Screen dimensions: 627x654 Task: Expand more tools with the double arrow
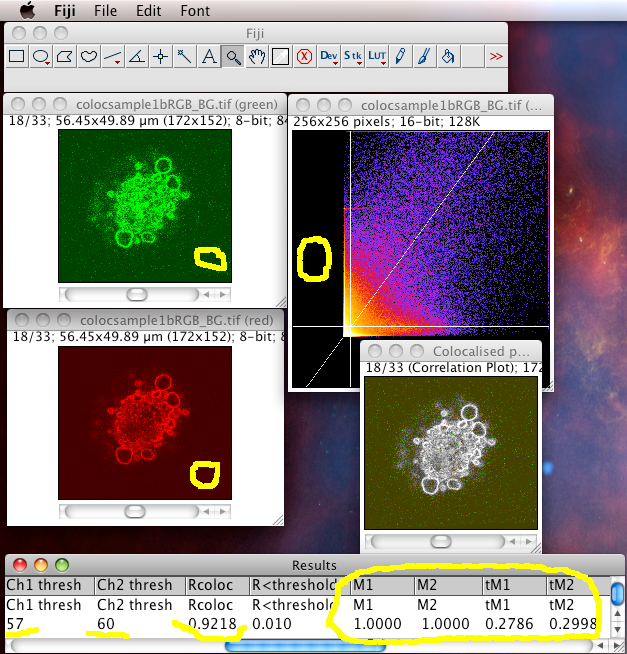[x=496, y=56]
